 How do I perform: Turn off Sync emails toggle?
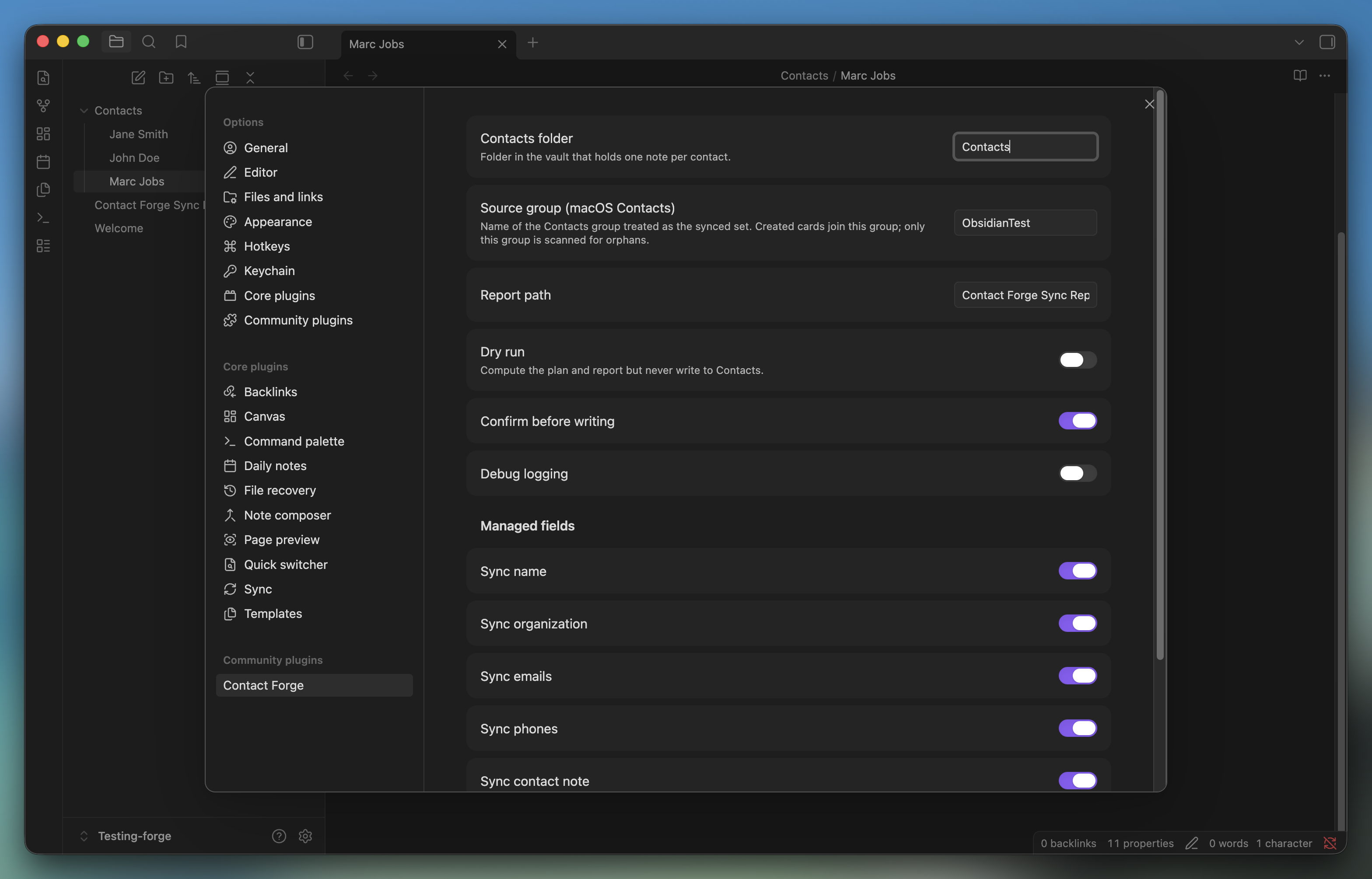1078,676
